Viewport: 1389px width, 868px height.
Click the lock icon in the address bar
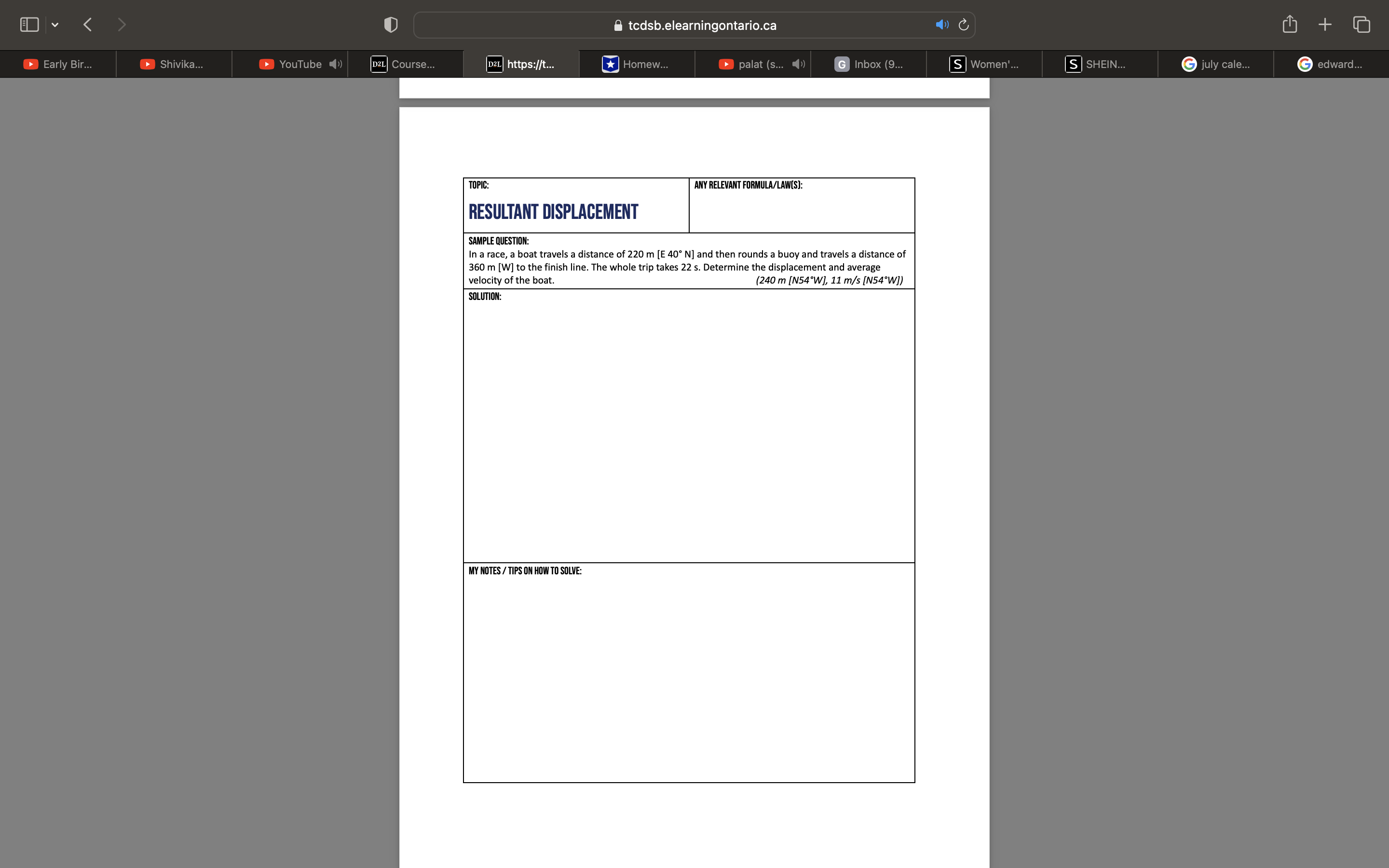point(618,25)
